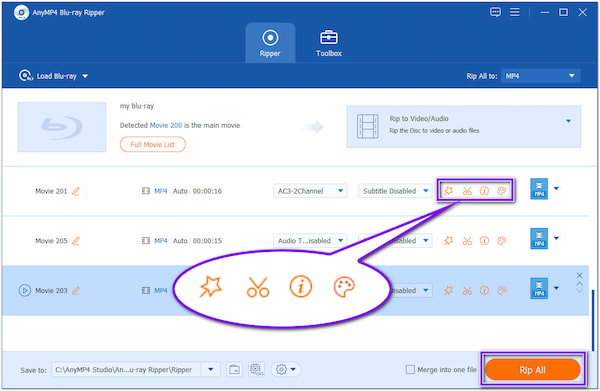Remove Movie 203 with the X icon
The height and width of the screenshot is (391, 600).
point(579,275)
